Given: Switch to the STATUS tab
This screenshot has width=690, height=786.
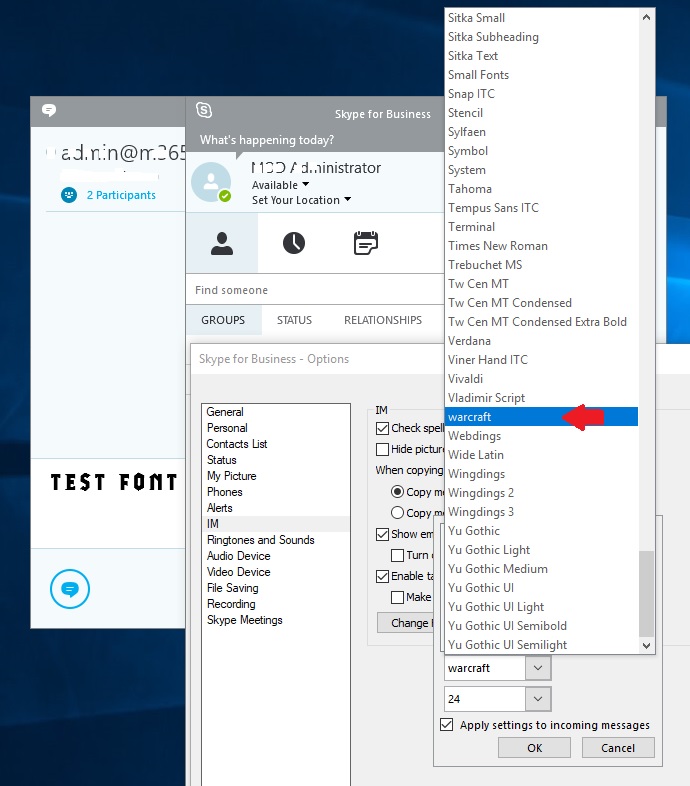Looking at the screenshot, I should coord(294,320).
